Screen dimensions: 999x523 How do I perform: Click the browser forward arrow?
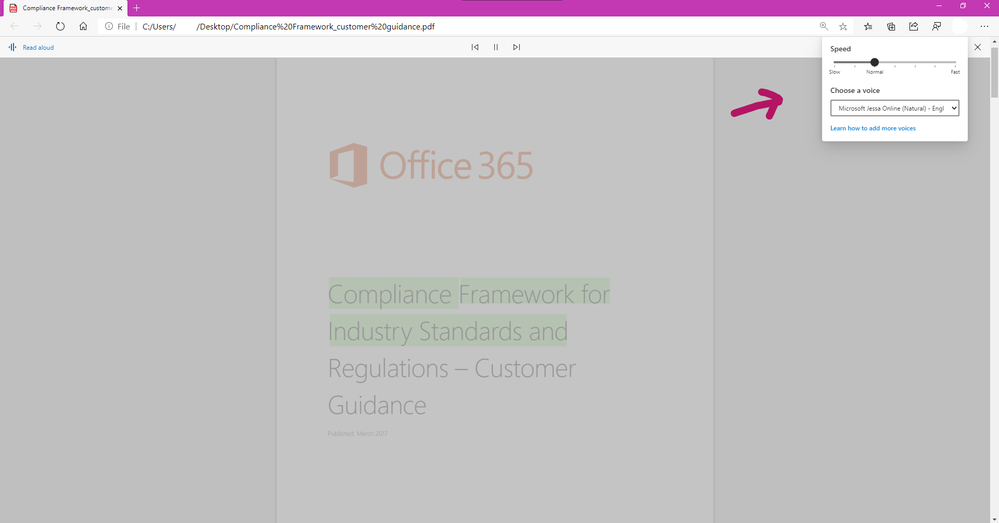(37, 27)
